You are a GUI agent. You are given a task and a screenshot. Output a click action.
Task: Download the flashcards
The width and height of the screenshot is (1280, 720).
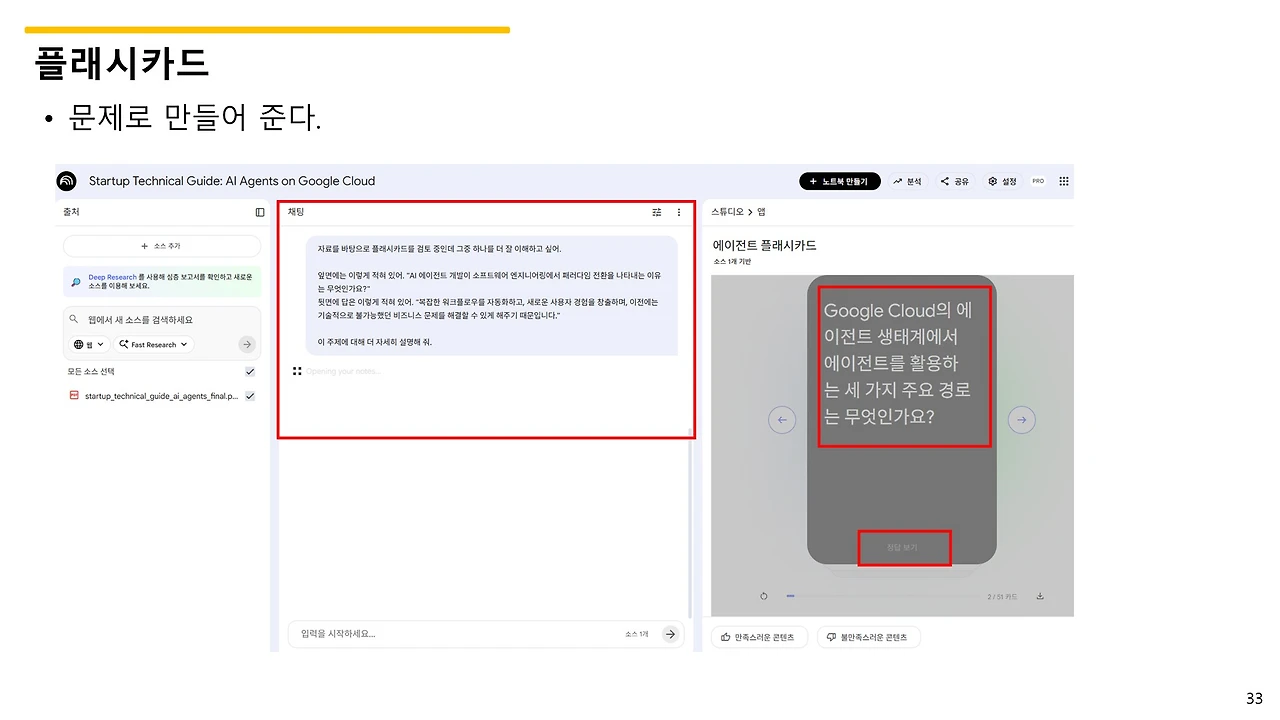pos(1040,596)
